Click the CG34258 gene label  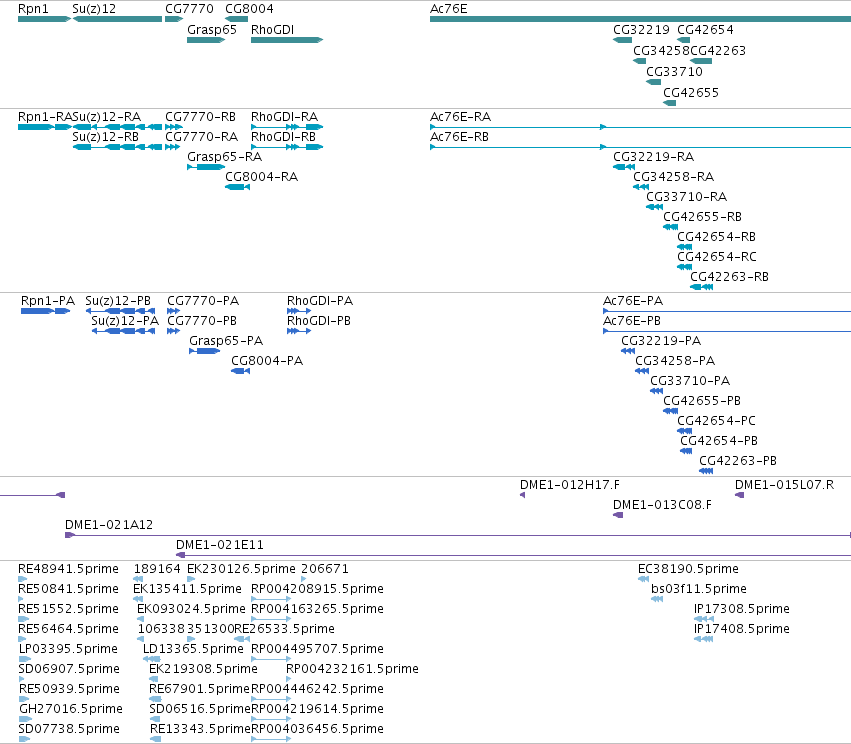[661, 50]
